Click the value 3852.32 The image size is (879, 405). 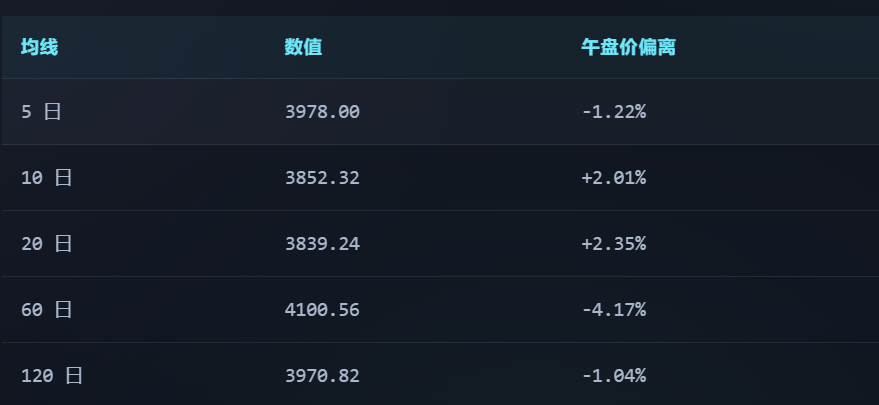(322, 178)
